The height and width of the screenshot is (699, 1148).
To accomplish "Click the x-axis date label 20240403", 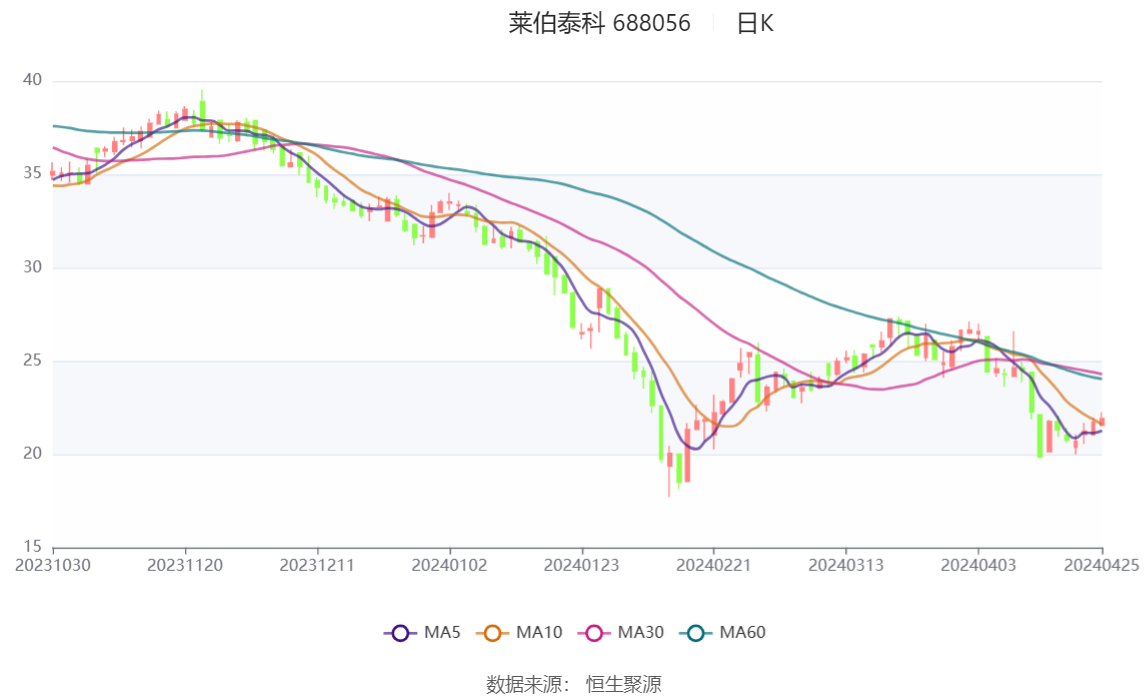I will click(978, 566).
